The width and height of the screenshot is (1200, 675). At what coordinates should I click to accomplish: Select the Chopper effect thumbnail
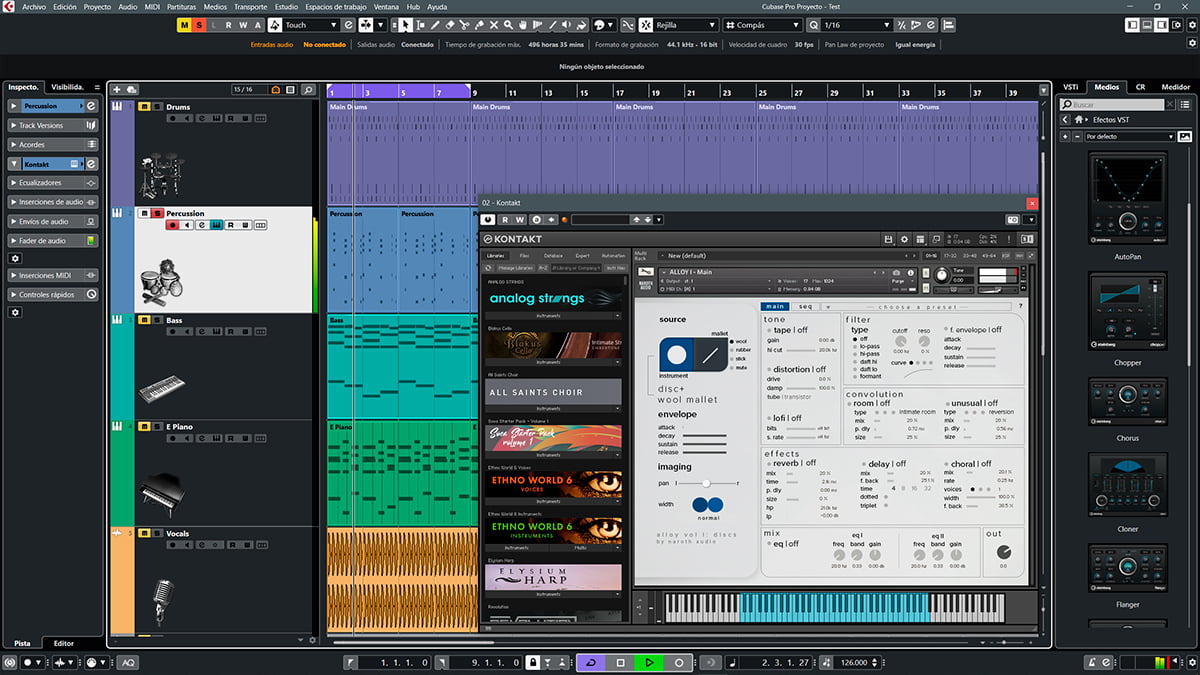tap(1127, 312)
